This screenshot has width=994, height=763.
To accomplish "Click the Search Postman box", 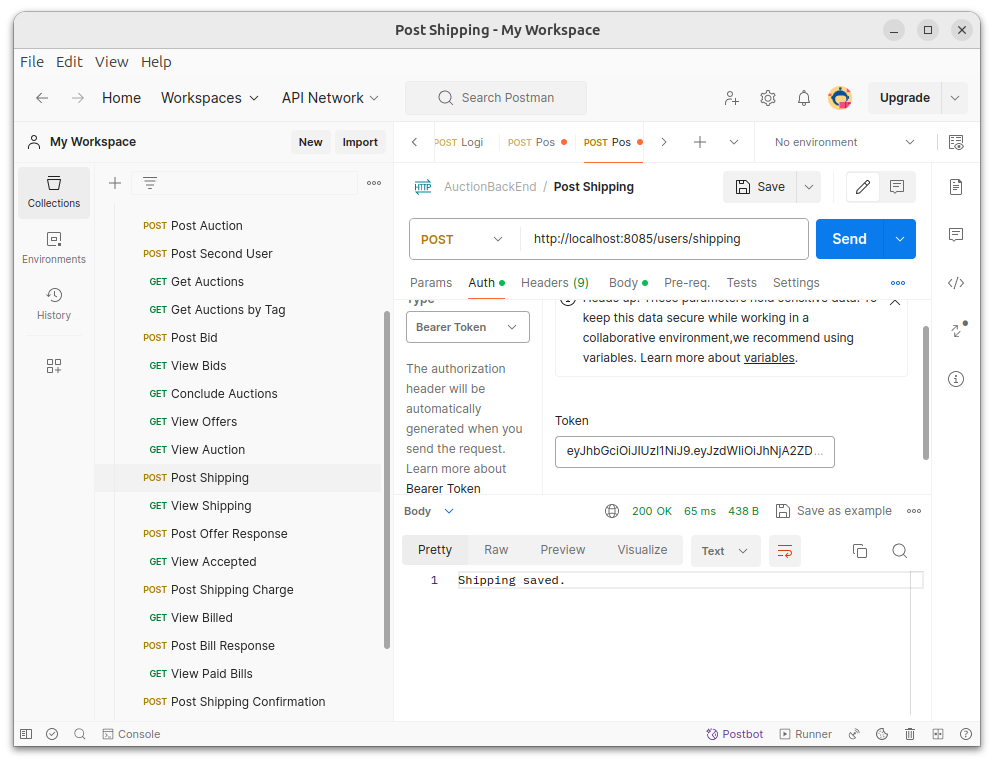I will [496, 98].
